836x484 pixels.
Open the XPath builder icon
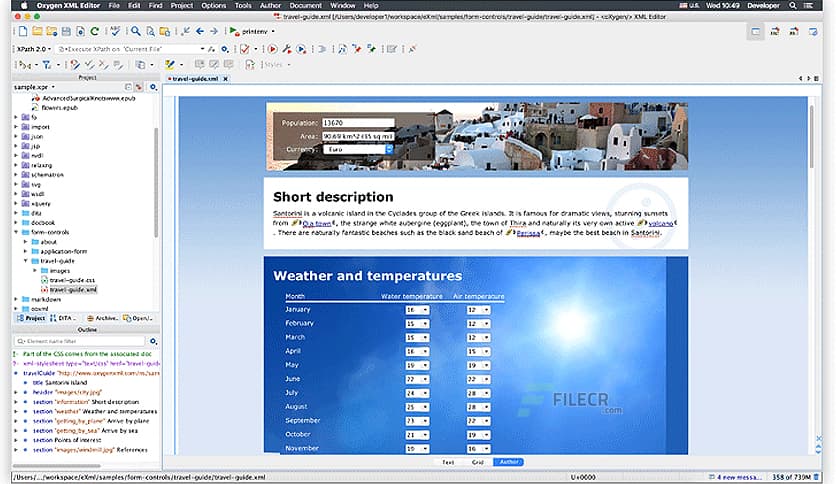tap(212, 49)
